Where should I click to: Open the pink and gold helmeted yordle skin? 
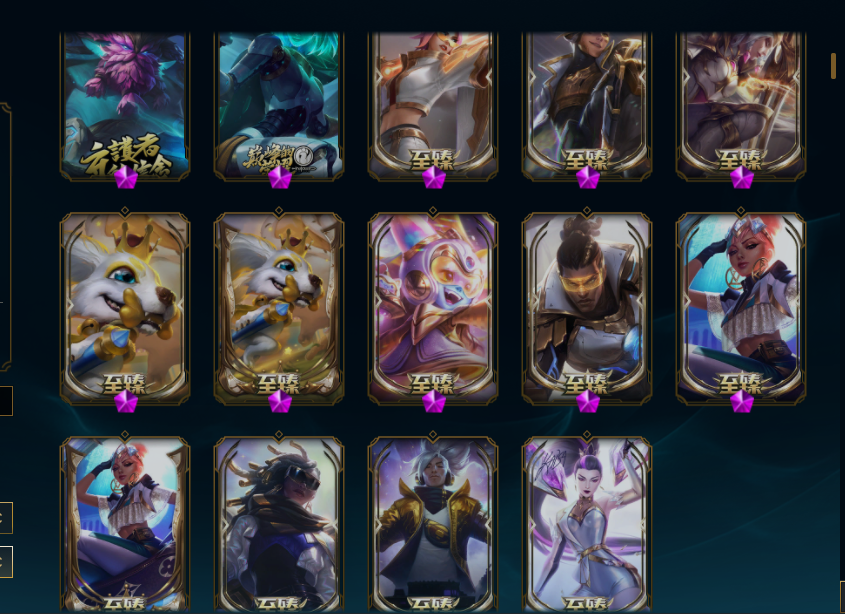433,308
